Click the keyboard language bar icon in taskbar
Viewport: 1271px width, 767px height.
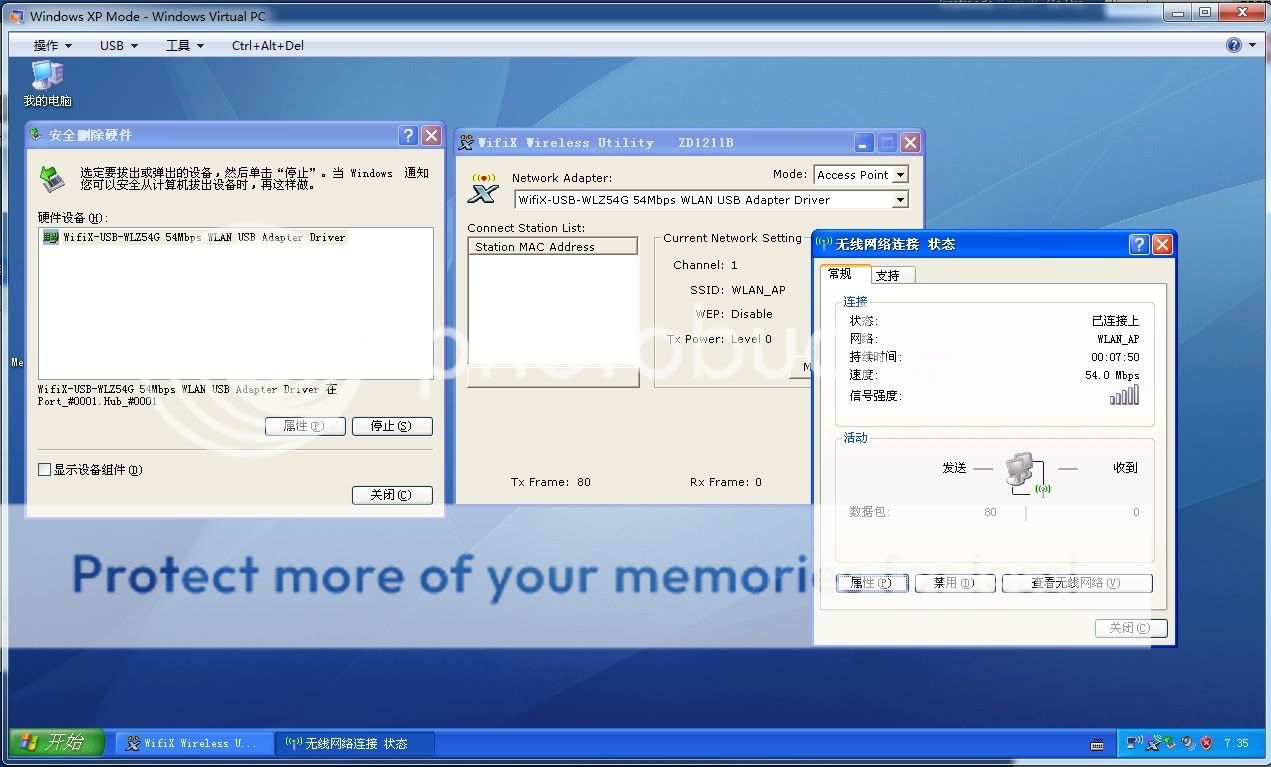click(1097, 744)
